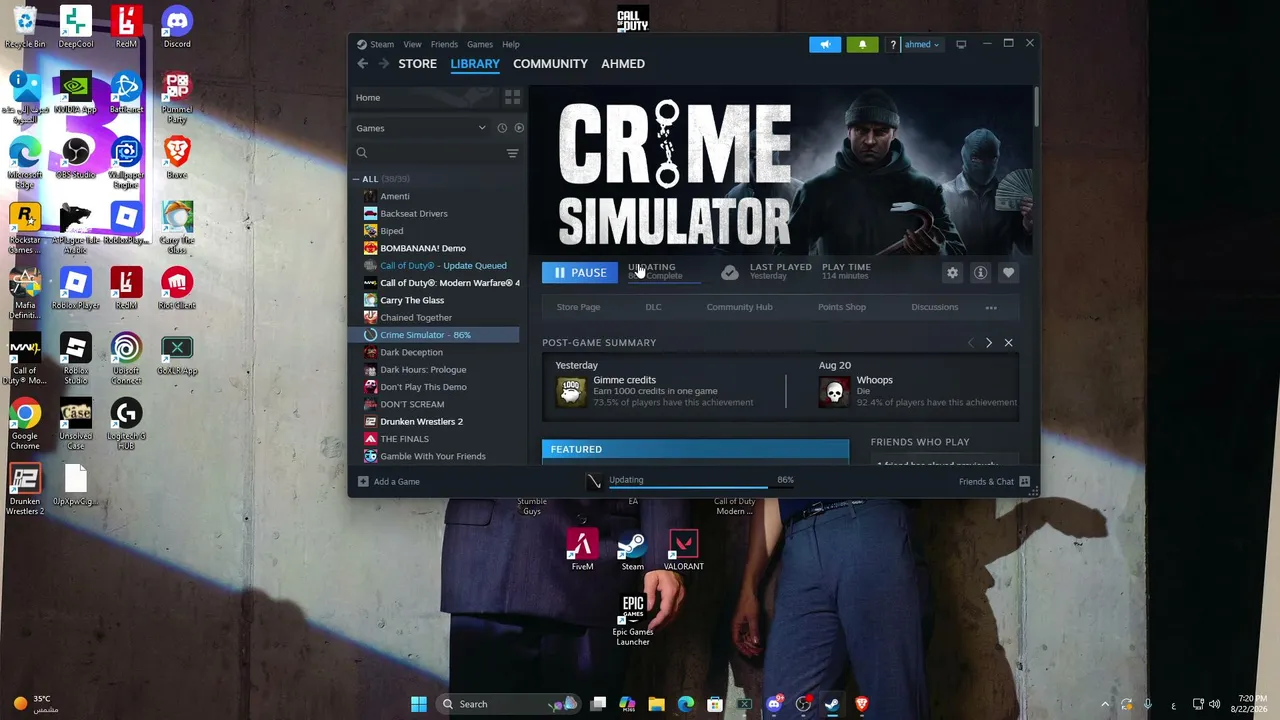Switch library to grid collections view
Screen dimensions: 1280x720
[512, 97]
